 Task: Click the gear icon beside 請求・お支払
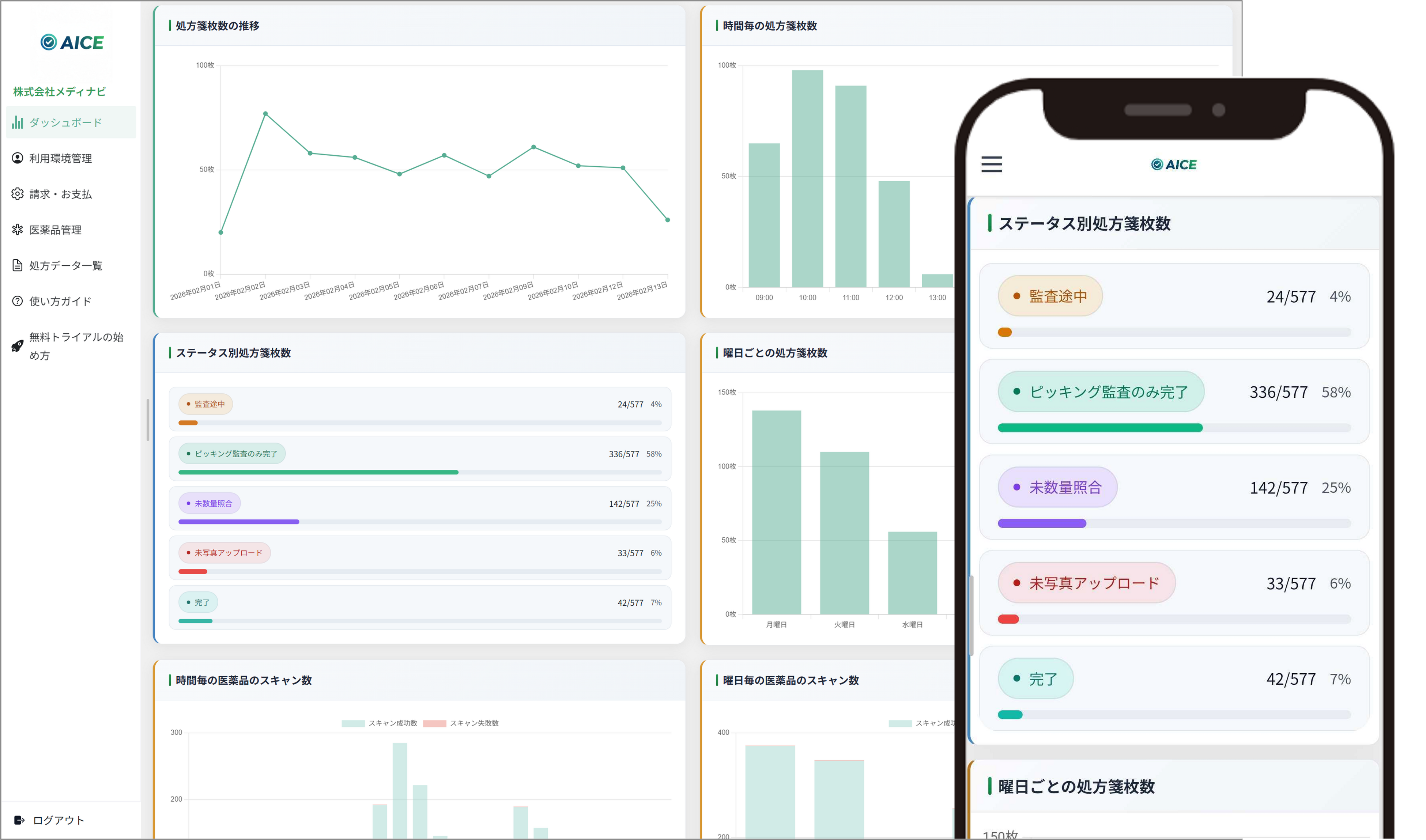[18, 194]
